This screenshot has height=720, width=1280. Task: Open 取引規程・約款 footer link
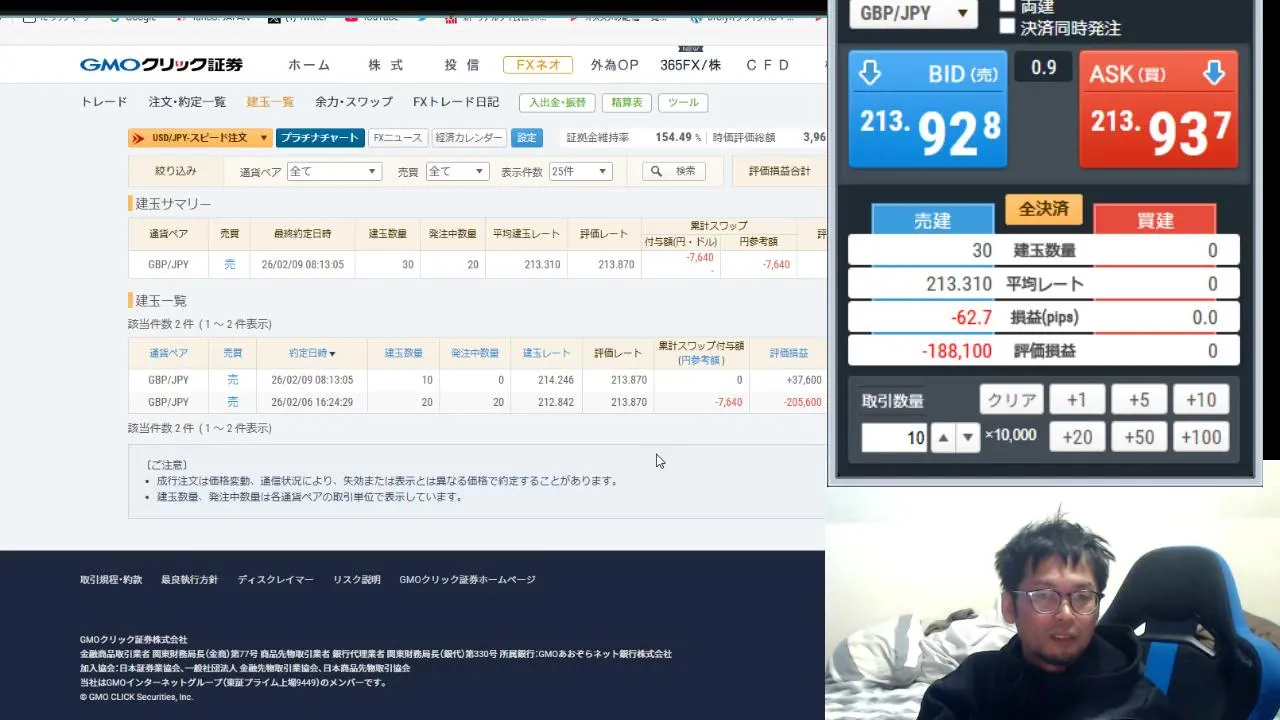tap(111, 580)
